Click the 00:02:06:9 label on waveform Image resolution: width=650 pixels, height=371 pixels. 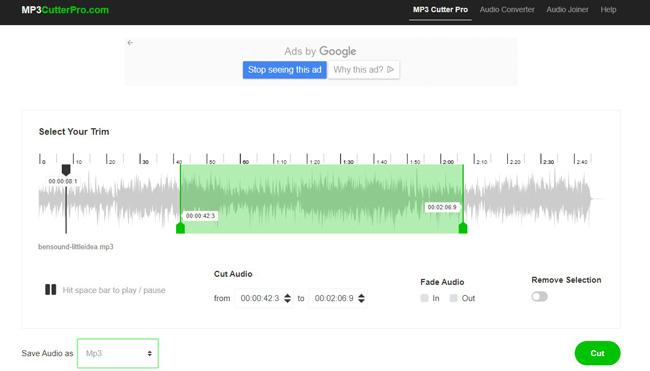coord(442,207)
